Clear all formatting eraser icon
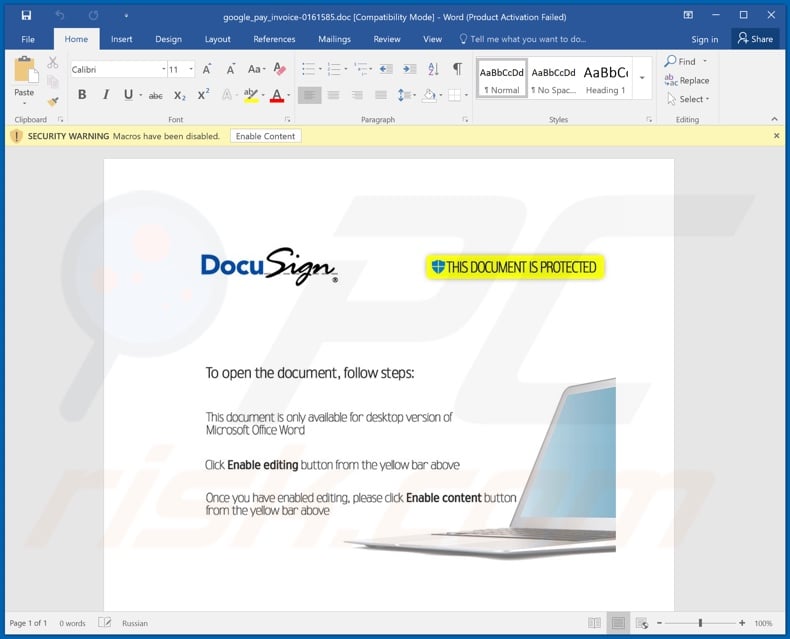This screenshot has width=790, height=639. point(280,69)
